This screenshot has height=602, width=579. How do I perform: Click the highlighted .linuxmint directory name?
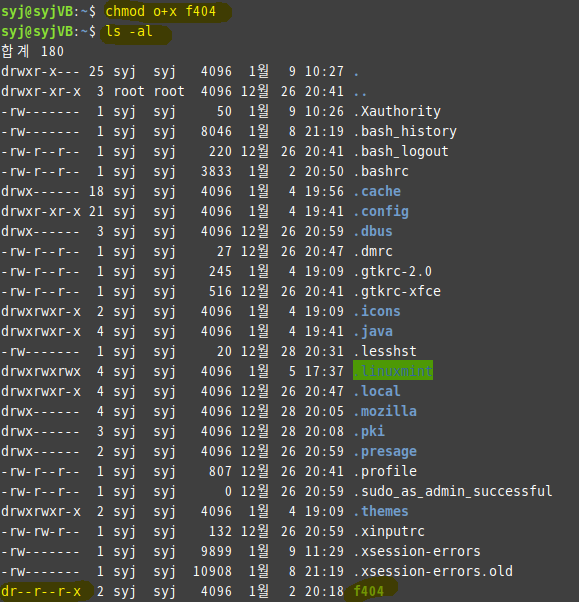pos(393,371)
